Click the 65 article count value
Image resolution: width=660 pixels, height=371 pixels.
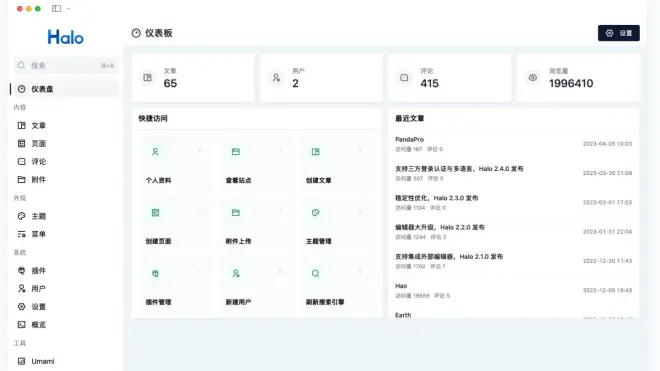(x=170, y=83)
